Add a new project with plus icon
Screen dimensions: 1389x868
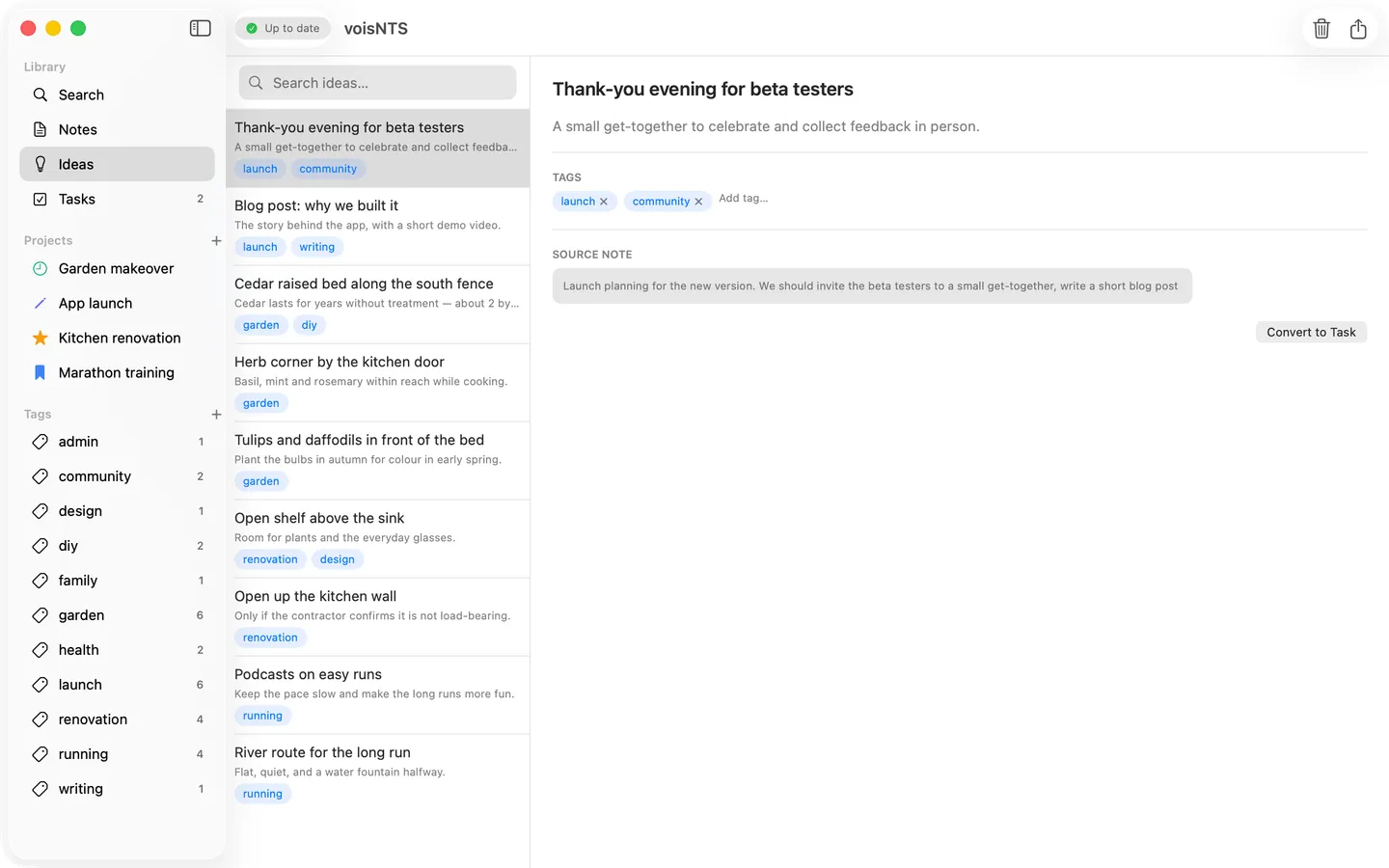(216, 240)
